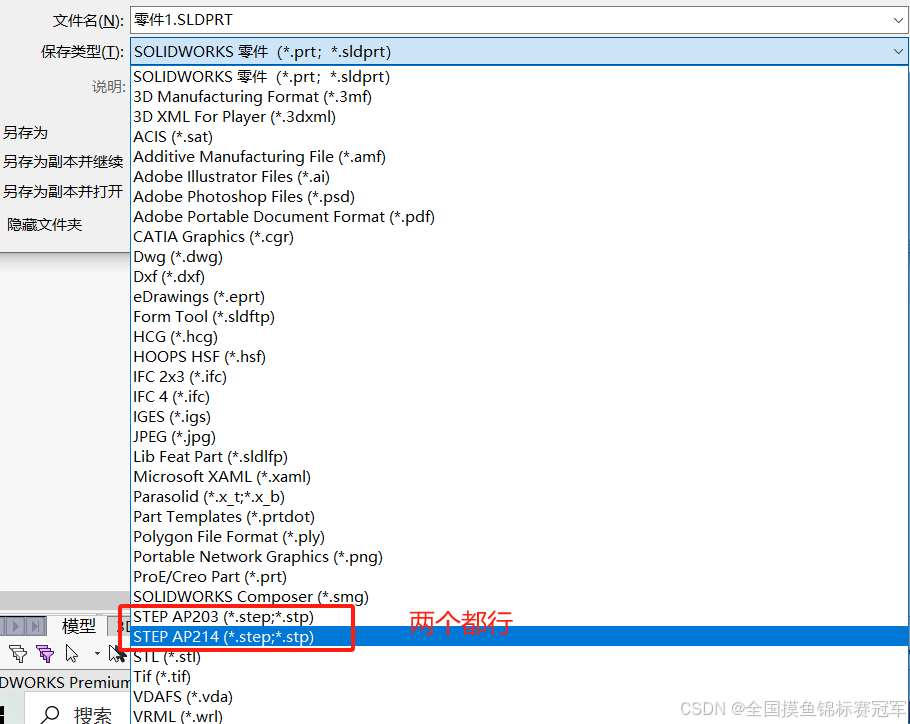Screen dimensions: 910x724
Task: Choose Microsoft XAML (*.xaml)
Action: [519, 477]
